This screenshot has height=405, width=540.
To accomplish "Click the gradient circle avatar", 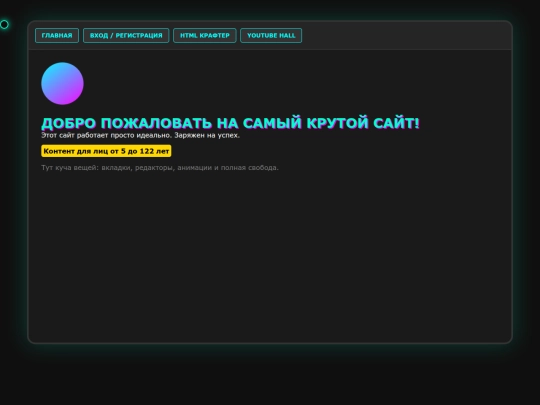I will (x=62, y=83).
